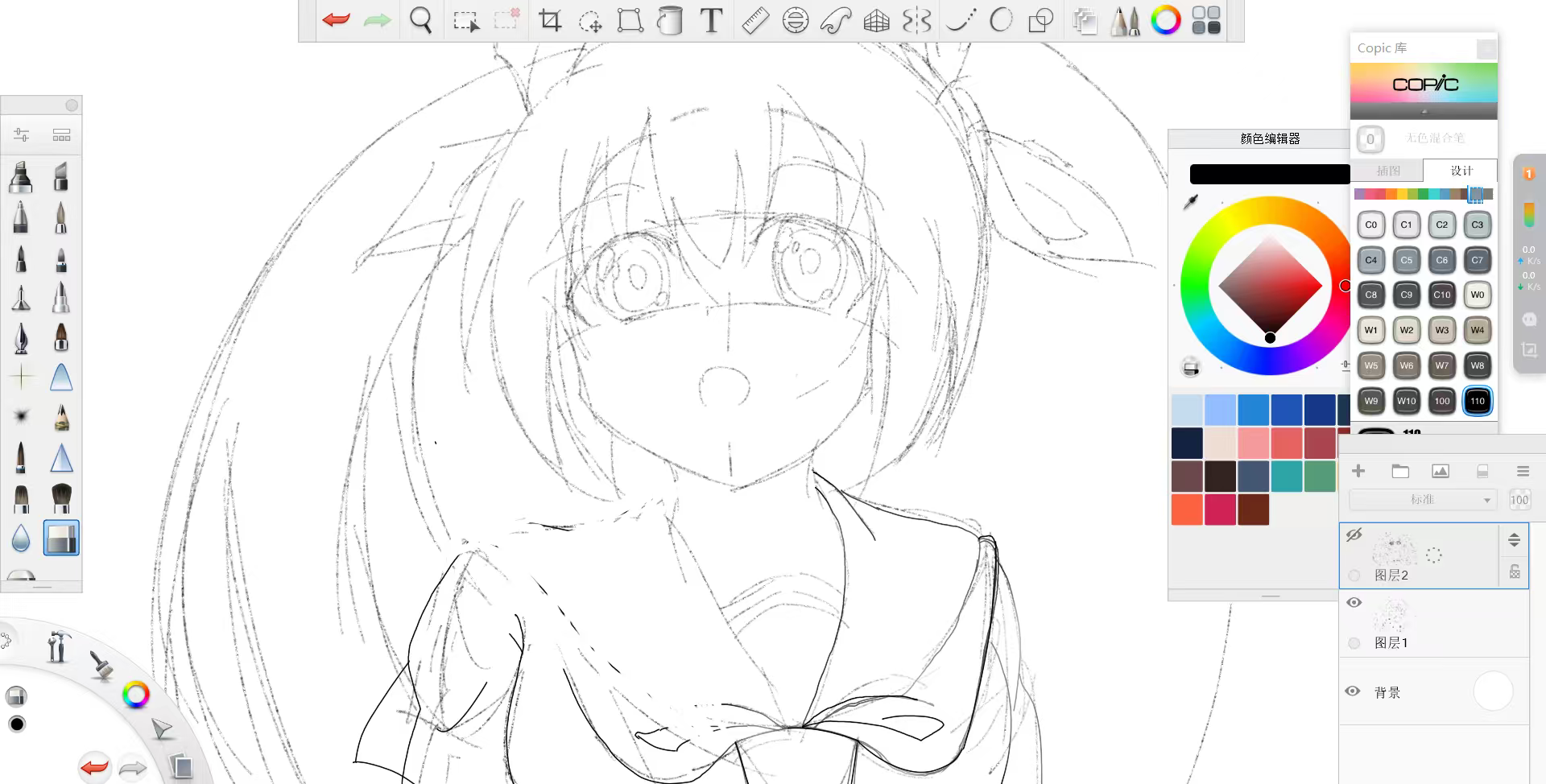The image size is (1546, 784).
Task: Open the Ruler guide tool
Action: (754, 20)
